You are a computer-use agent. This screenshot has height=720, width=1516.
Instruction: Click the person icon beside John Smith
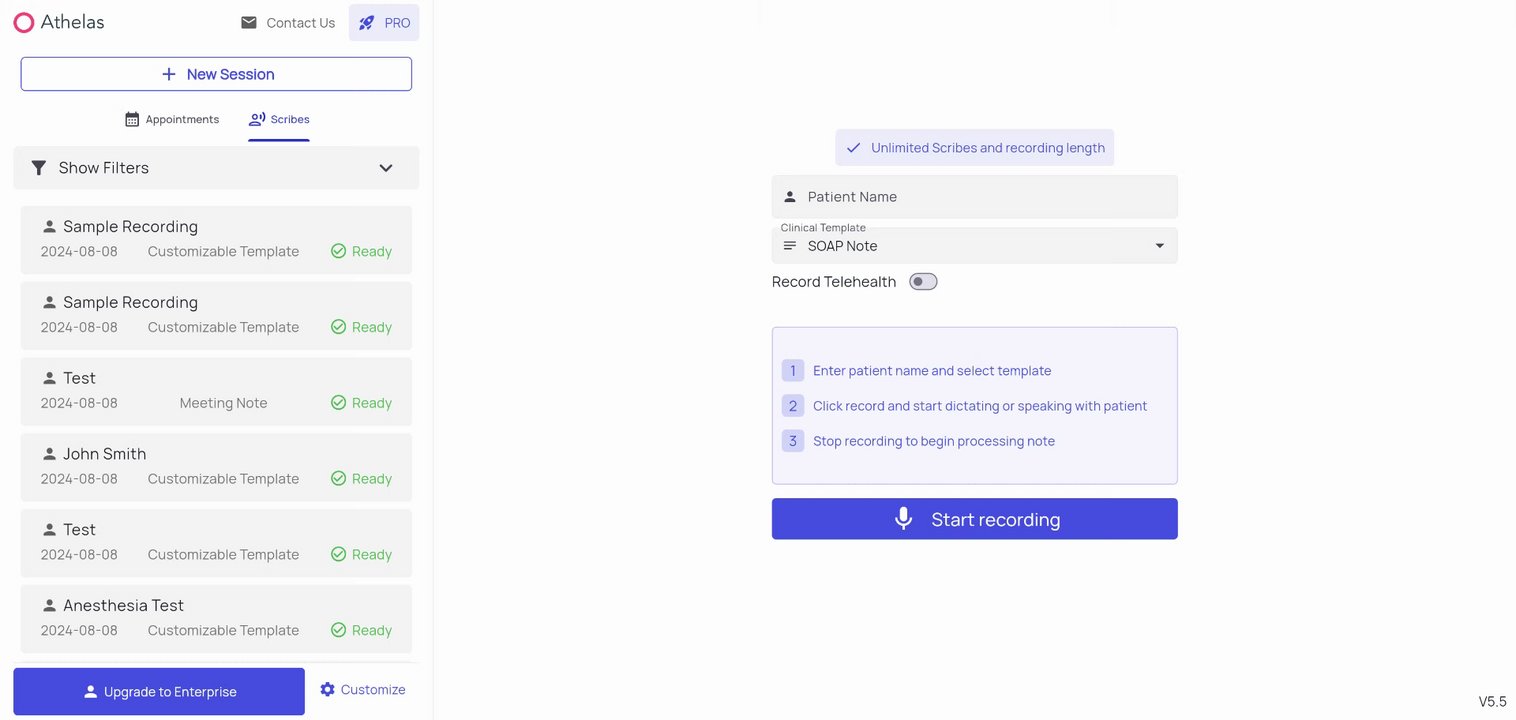coord(49,454)
